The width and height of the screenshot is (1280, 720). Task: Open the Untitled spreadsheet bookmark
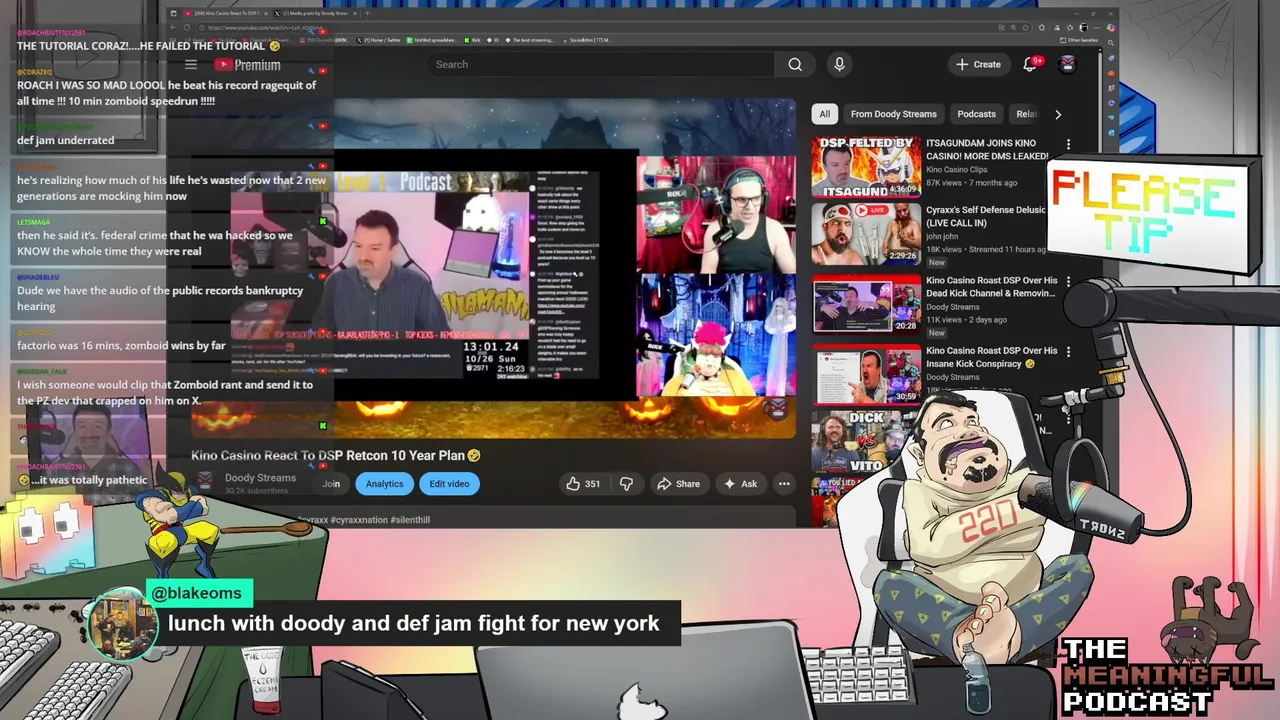431,40
